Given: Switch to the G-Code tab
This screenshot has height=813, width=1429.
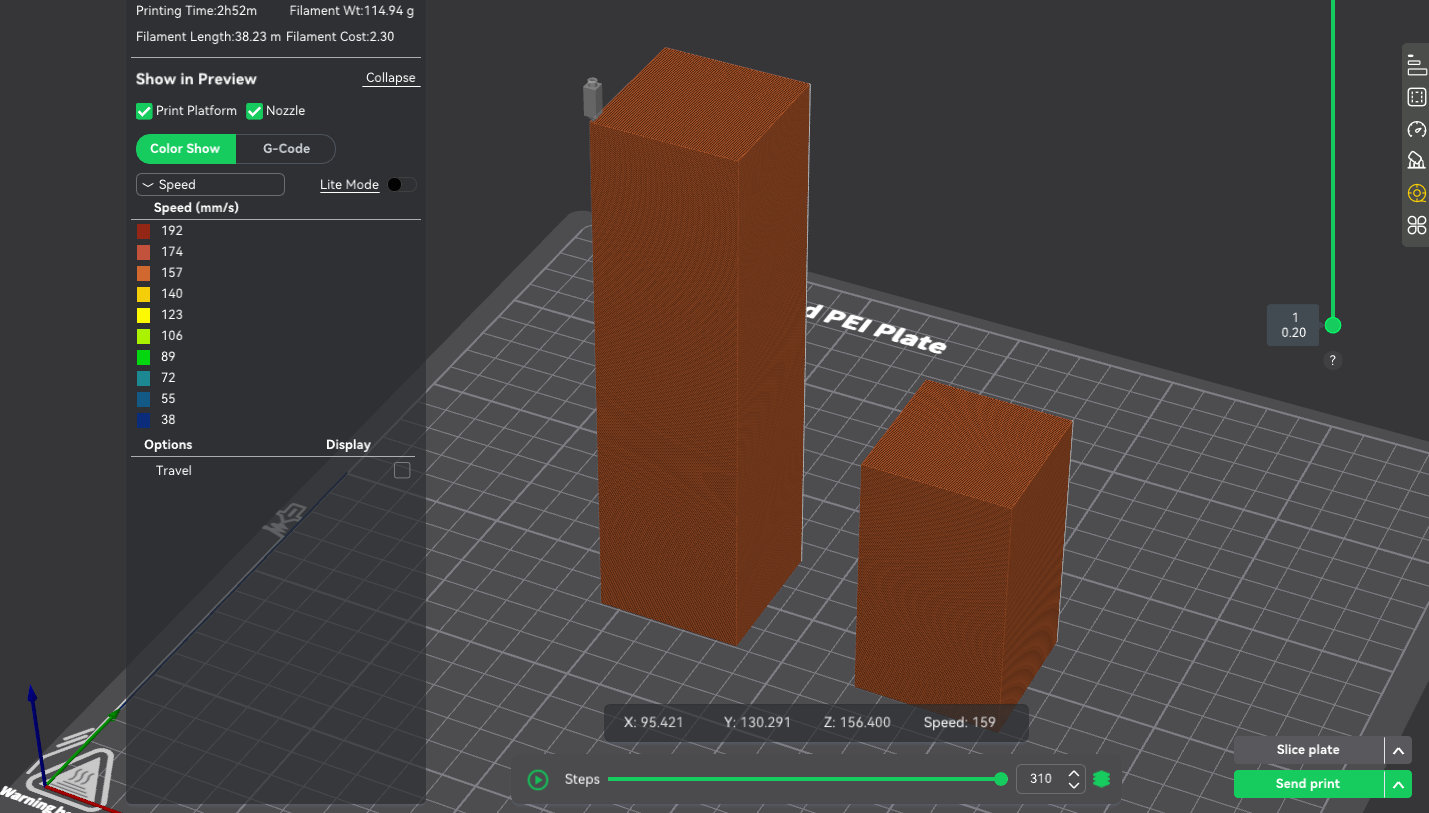Looking at the screenshot, I should (286, 149).
